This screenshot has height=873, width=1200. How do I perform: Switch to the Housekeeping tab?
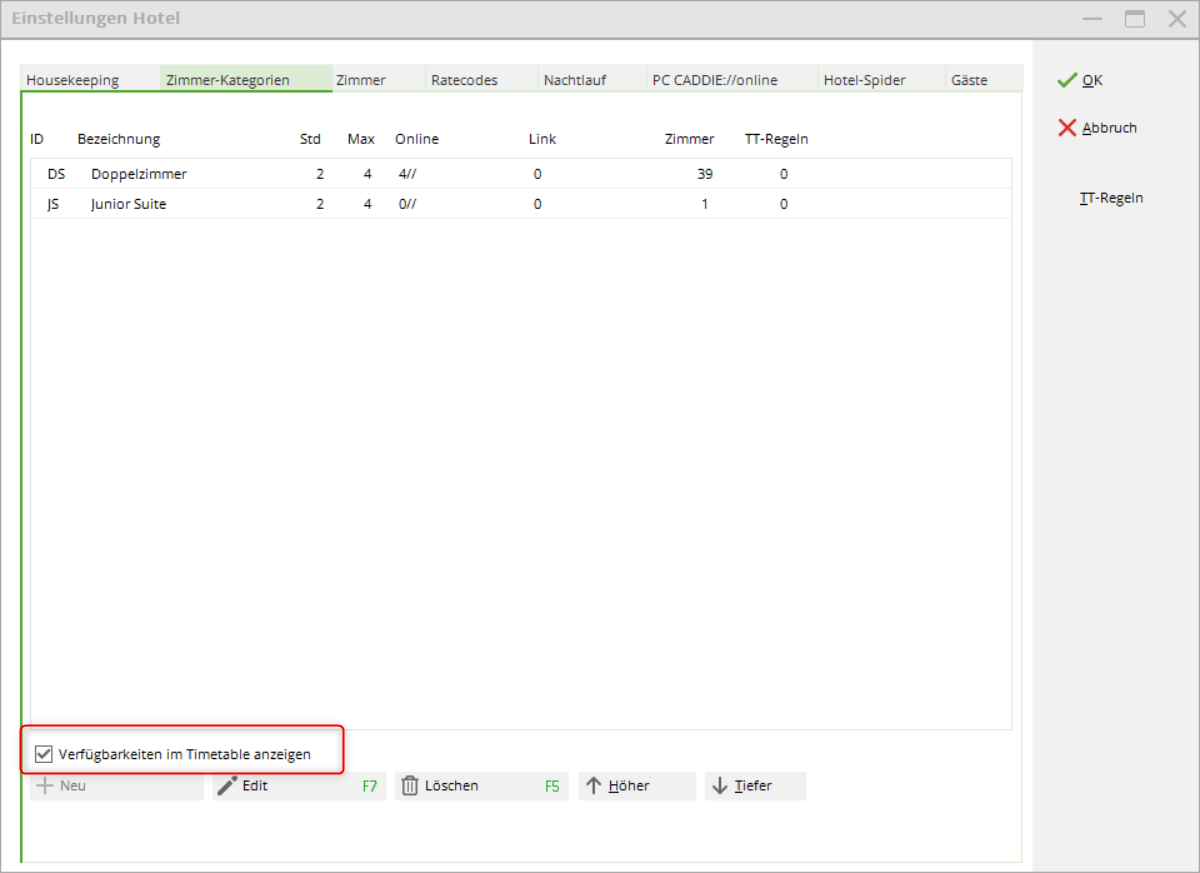[73, 80]
